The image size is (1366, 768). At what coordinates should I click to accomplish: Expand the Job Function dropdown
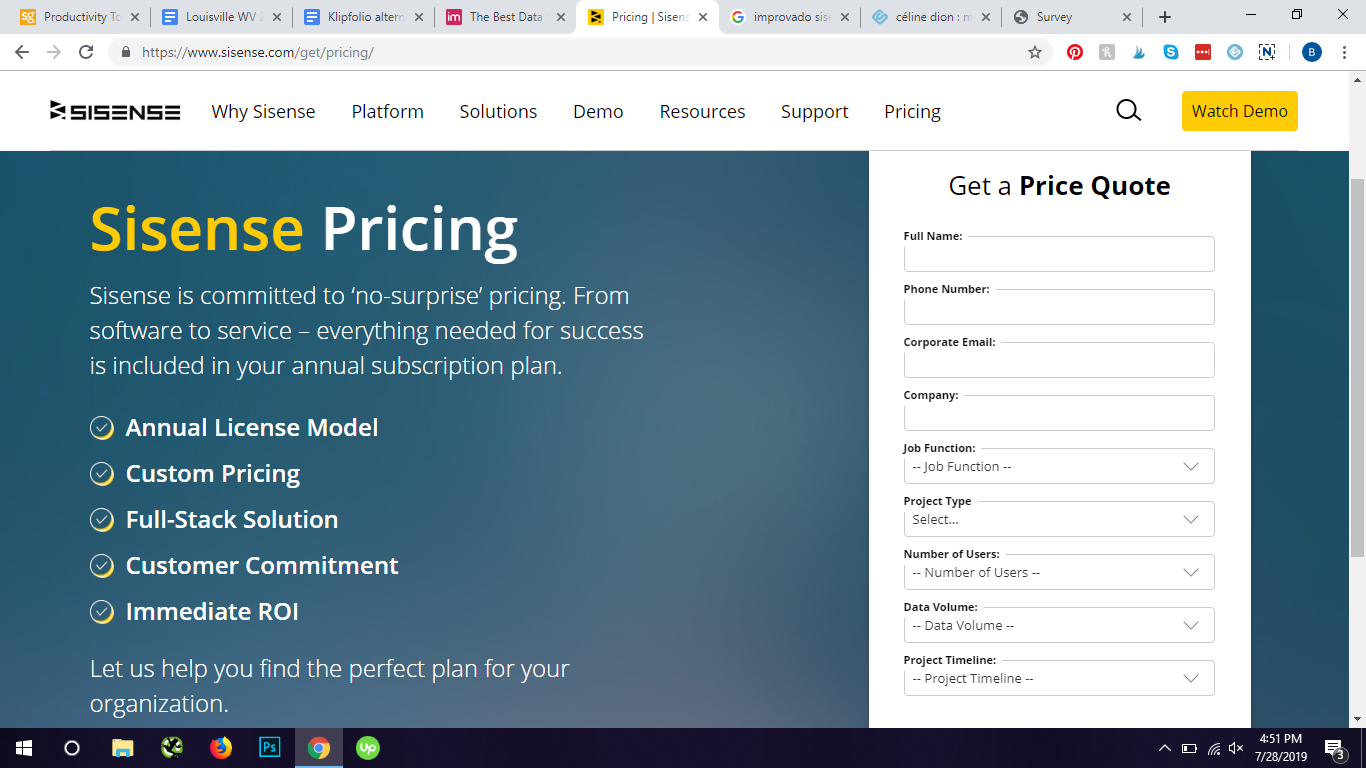pyautogui.click(x=1058, y=467)
